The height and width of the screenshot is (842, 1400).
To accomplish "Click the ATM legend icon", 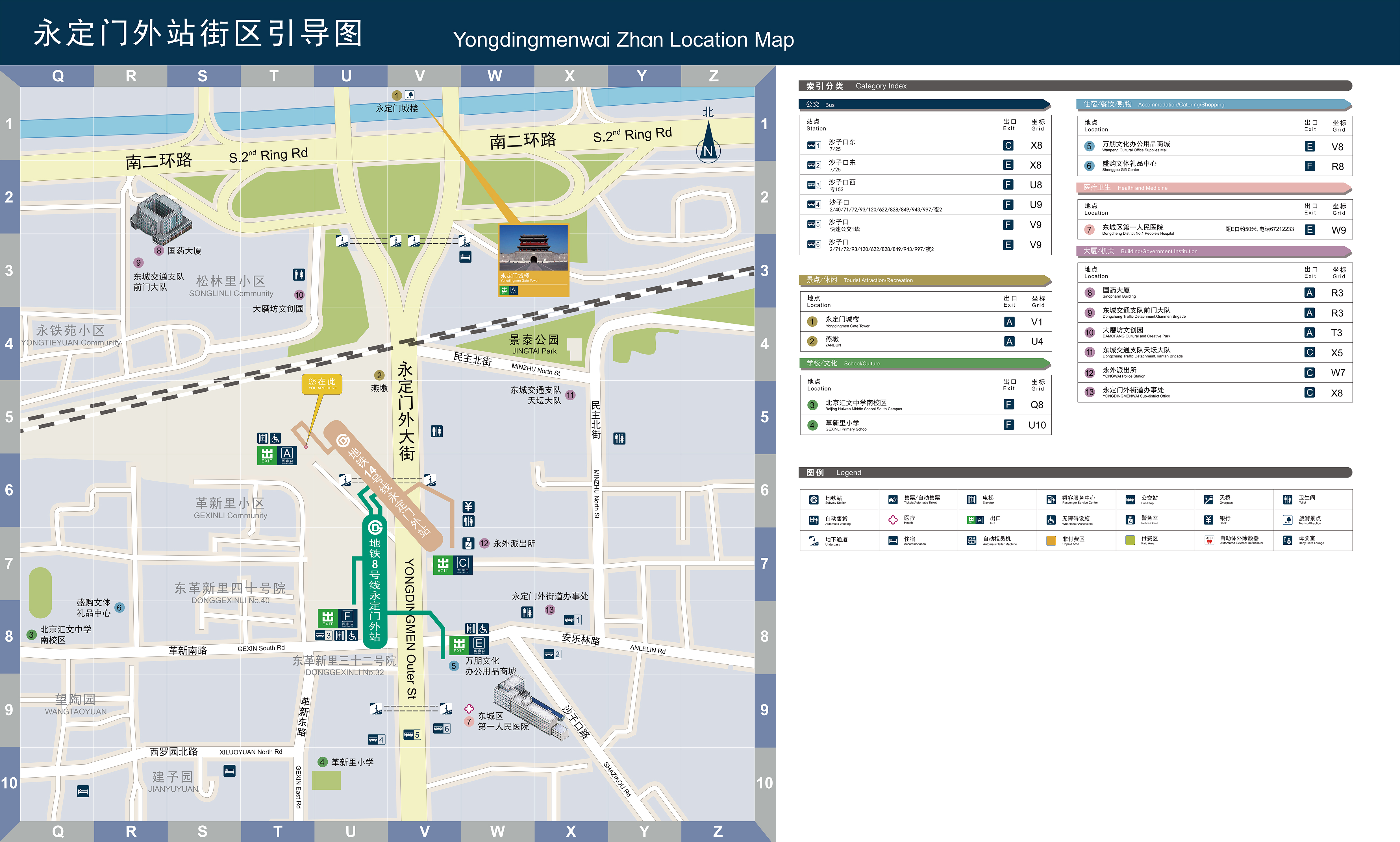I will coord(971,541).
